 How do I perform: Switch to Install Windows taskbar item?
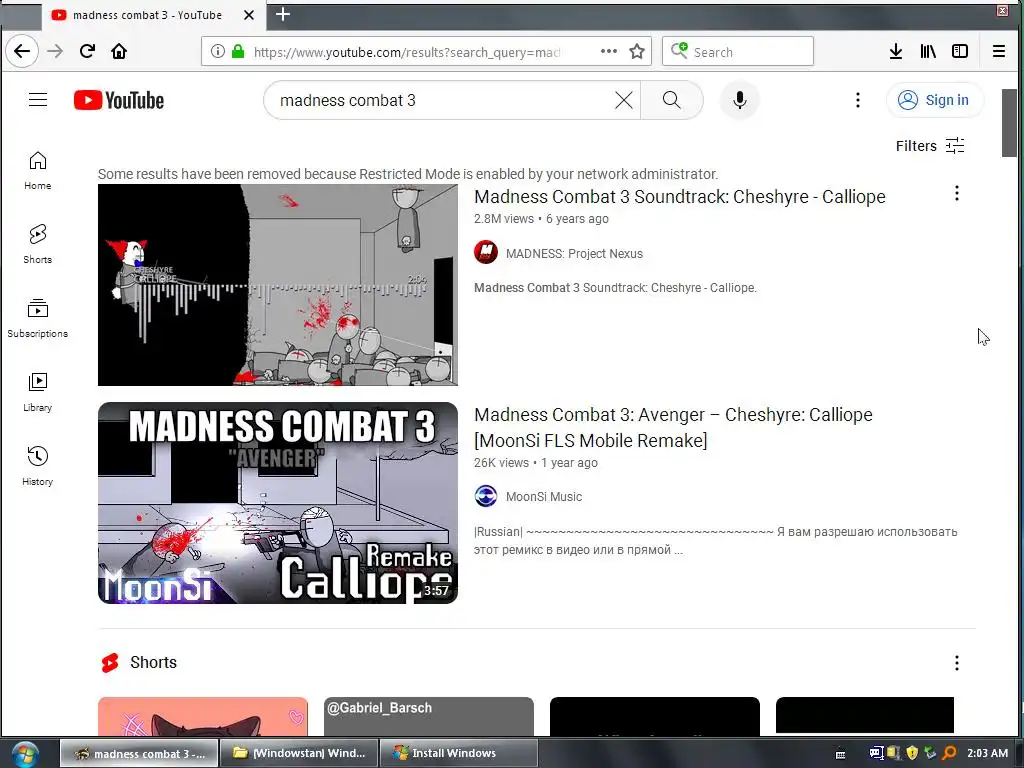458,753
